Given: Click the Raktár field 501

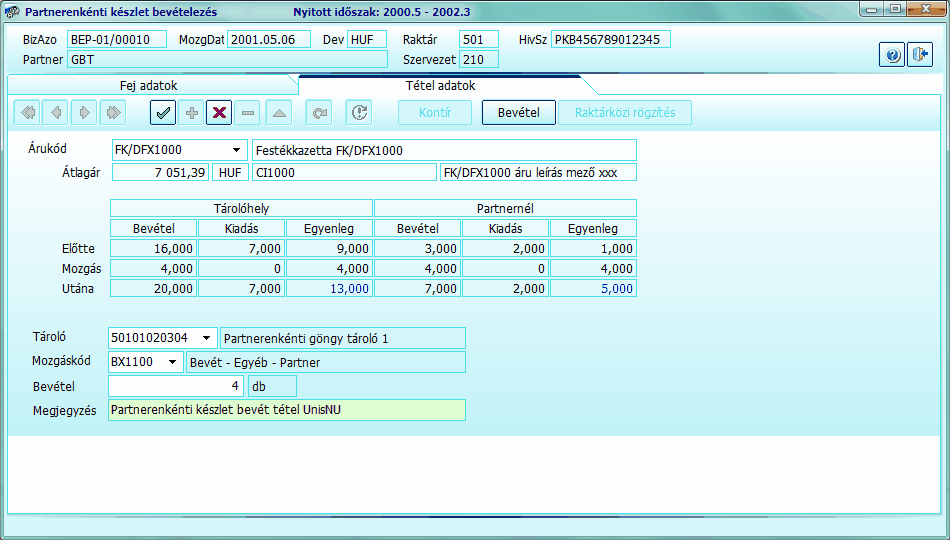Looking at the screenshot, I should pyautogui.click(x=479, y=40).
